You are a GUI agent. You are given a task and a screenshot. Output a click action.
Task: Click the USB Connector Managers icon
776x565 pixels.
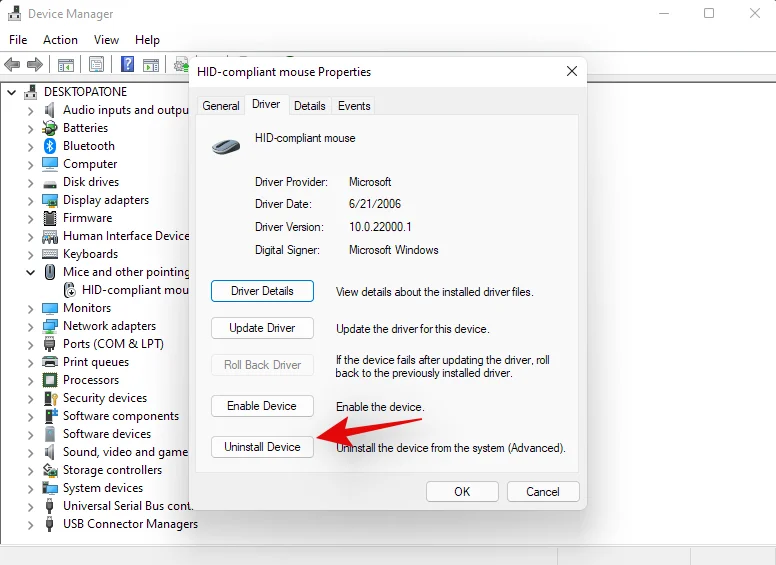click(49, 524)
